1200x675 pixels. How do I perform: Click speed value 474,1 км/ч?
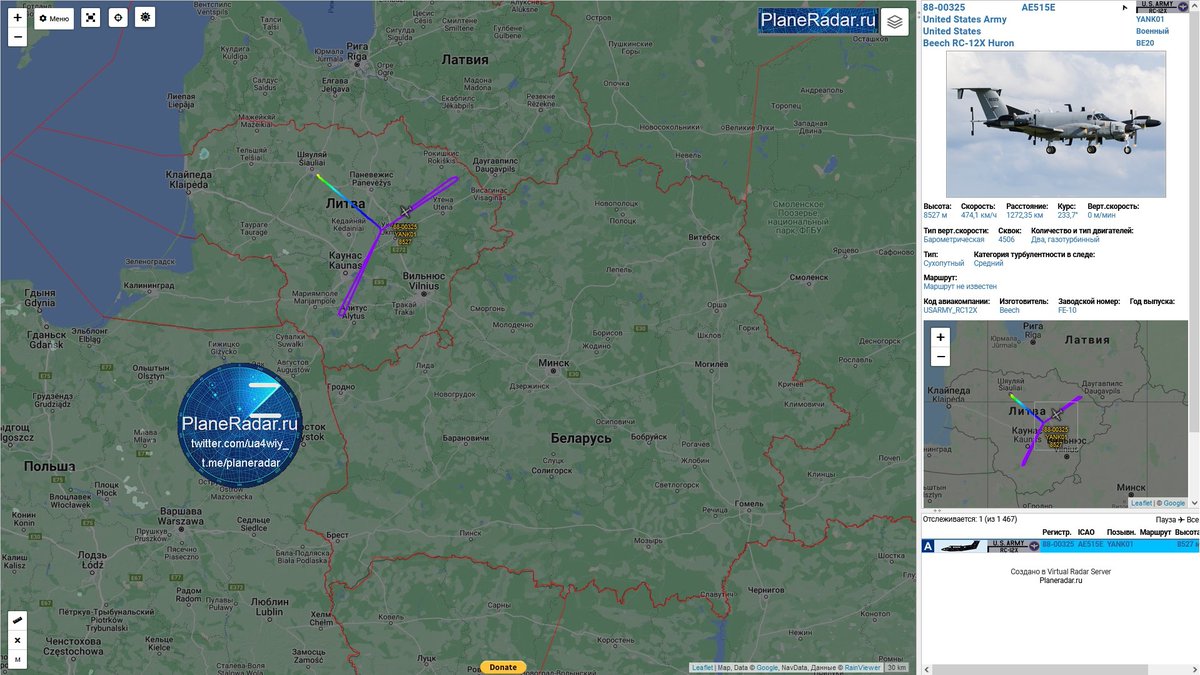pyautogui.click(x=979, y=215)
